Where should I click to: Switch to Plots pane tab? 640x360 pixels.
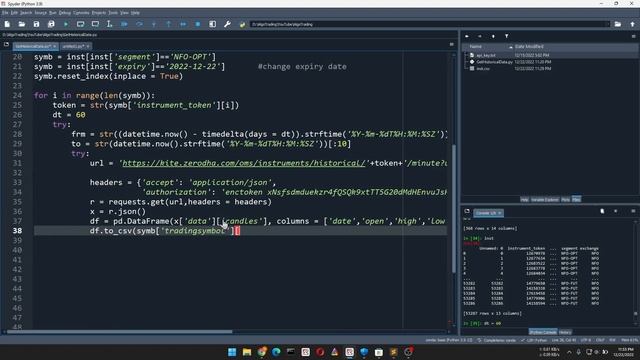[565, 200]
